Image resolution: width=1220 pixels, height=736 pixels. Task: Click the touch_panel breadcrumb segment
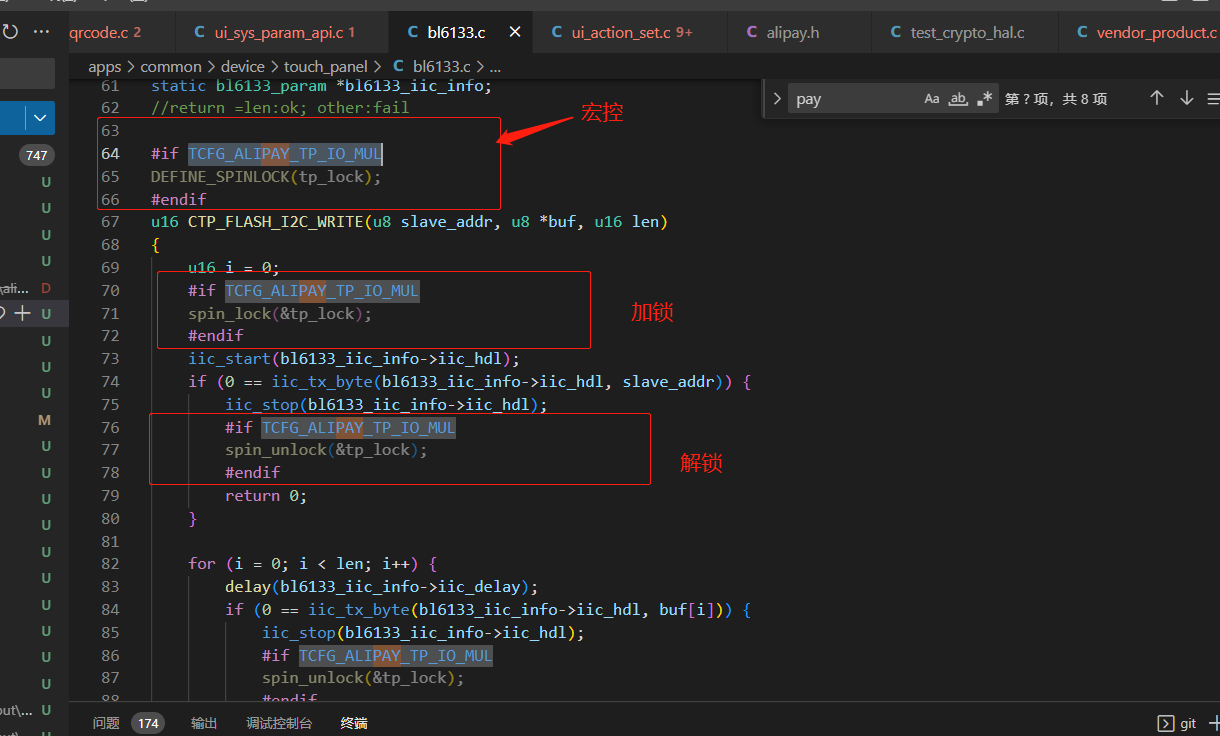(x=326, y=66)
